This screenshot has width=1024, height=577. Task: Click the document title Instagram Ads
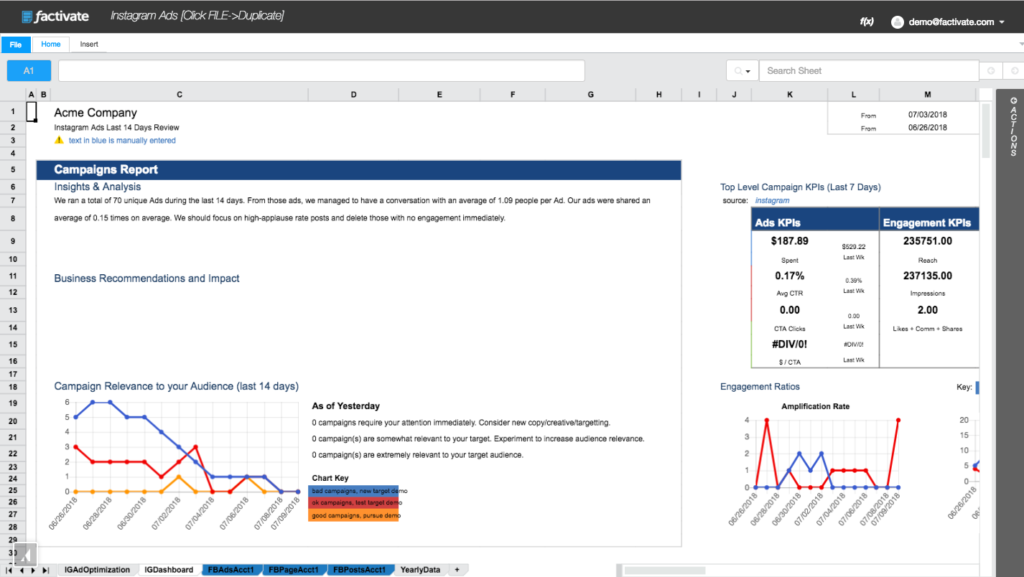(x=197, y=16)
